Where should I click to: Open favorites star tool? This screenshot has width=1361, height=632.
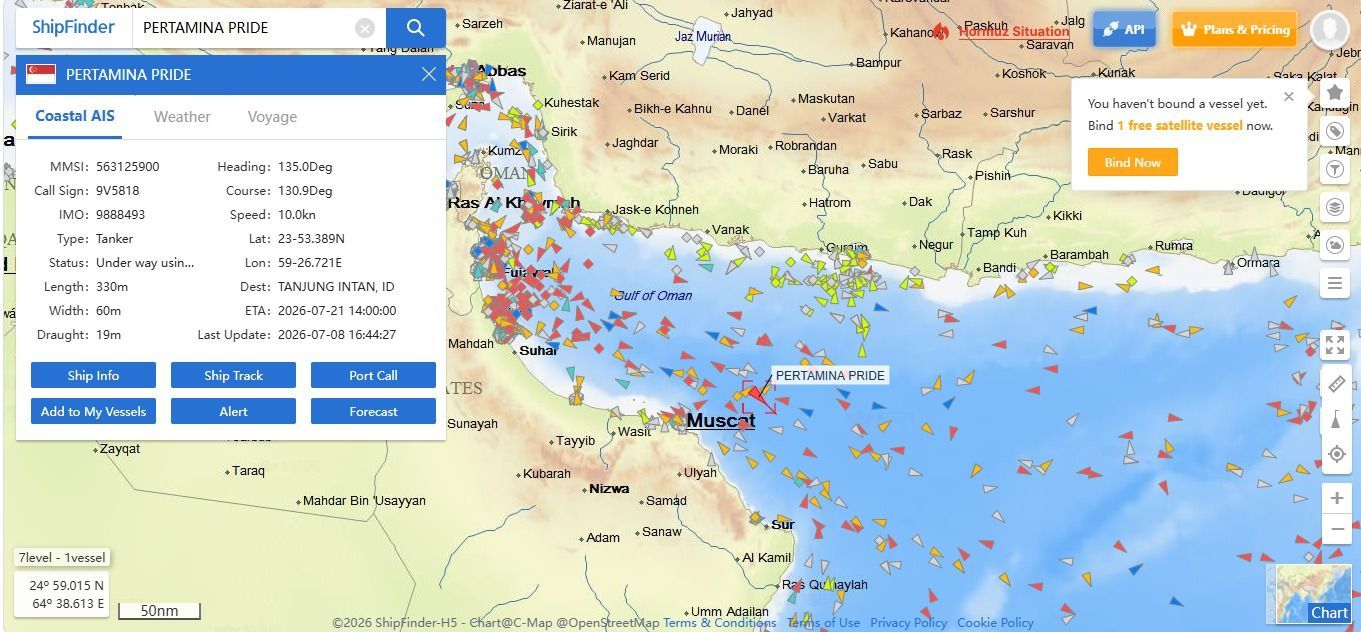[x=1335, y=93]
